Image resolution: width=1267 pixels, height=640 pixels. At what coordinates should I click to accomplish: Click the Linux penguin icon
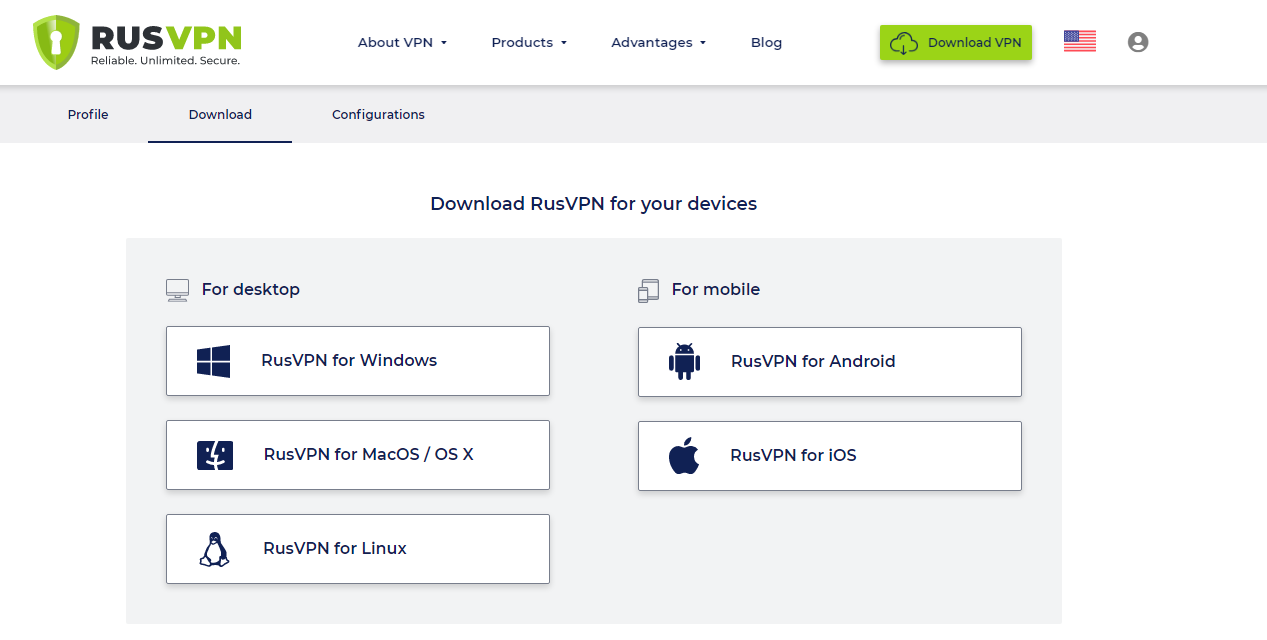(213, 547)
